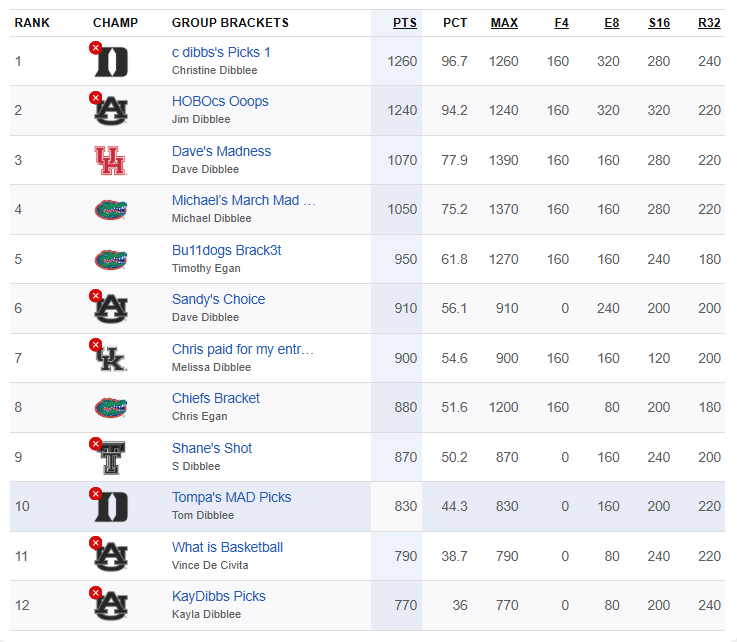737x642 pixels.
Task: Open the What is Basketball bracket
Action: point(227,547)
